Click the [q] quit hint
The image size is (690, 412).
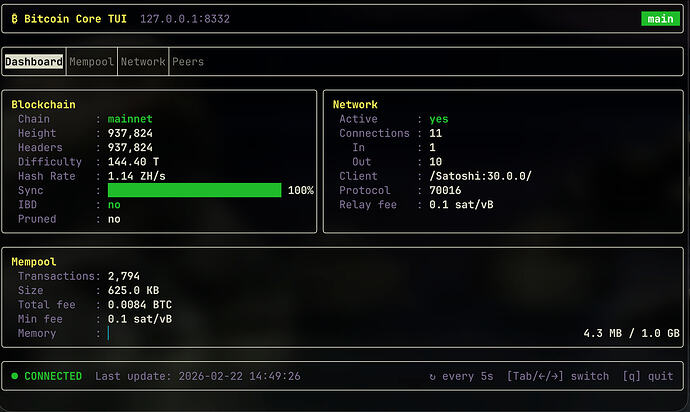pyautogui.click(x=647, y=376)
